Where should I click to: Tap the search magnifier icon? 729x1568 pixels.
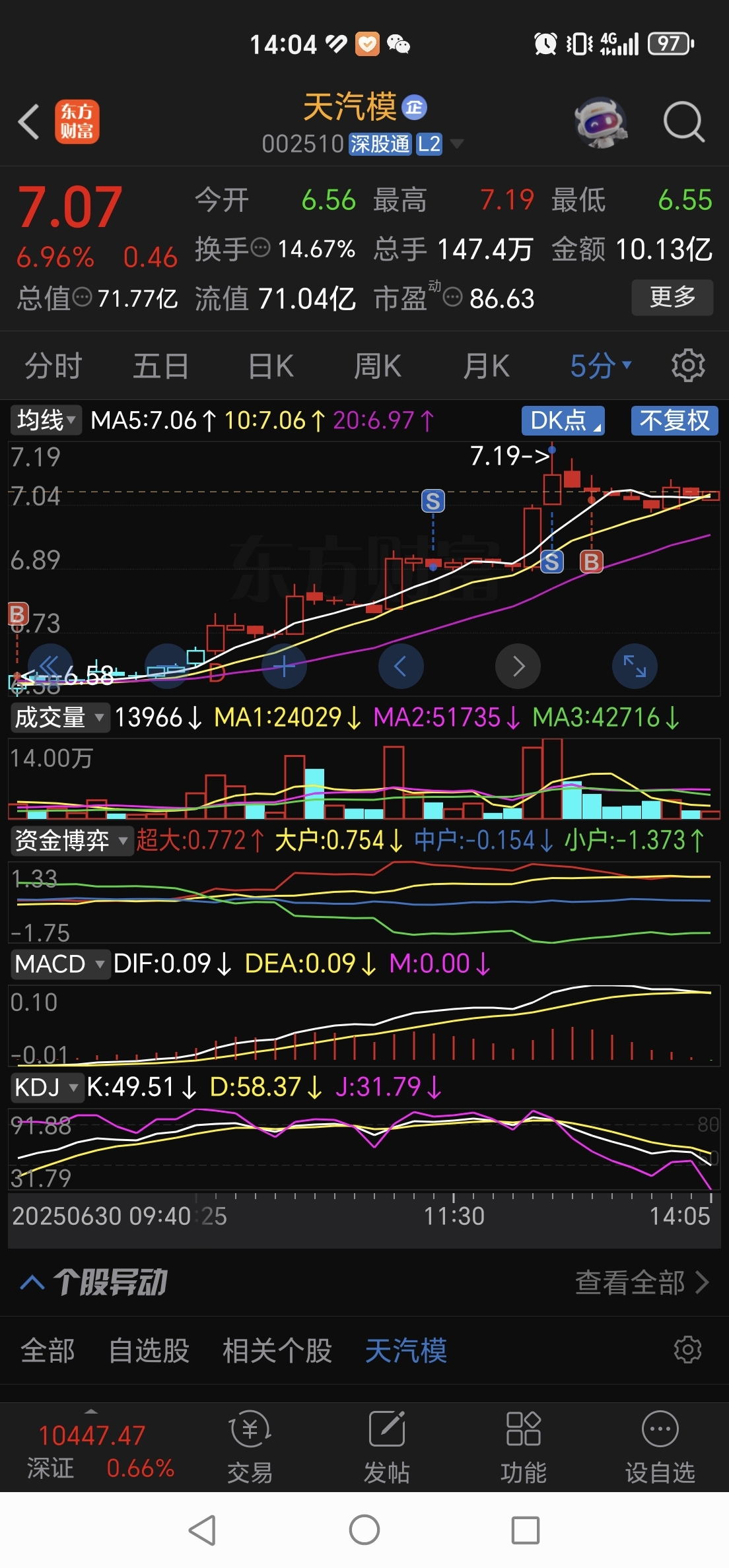point(683,122)
